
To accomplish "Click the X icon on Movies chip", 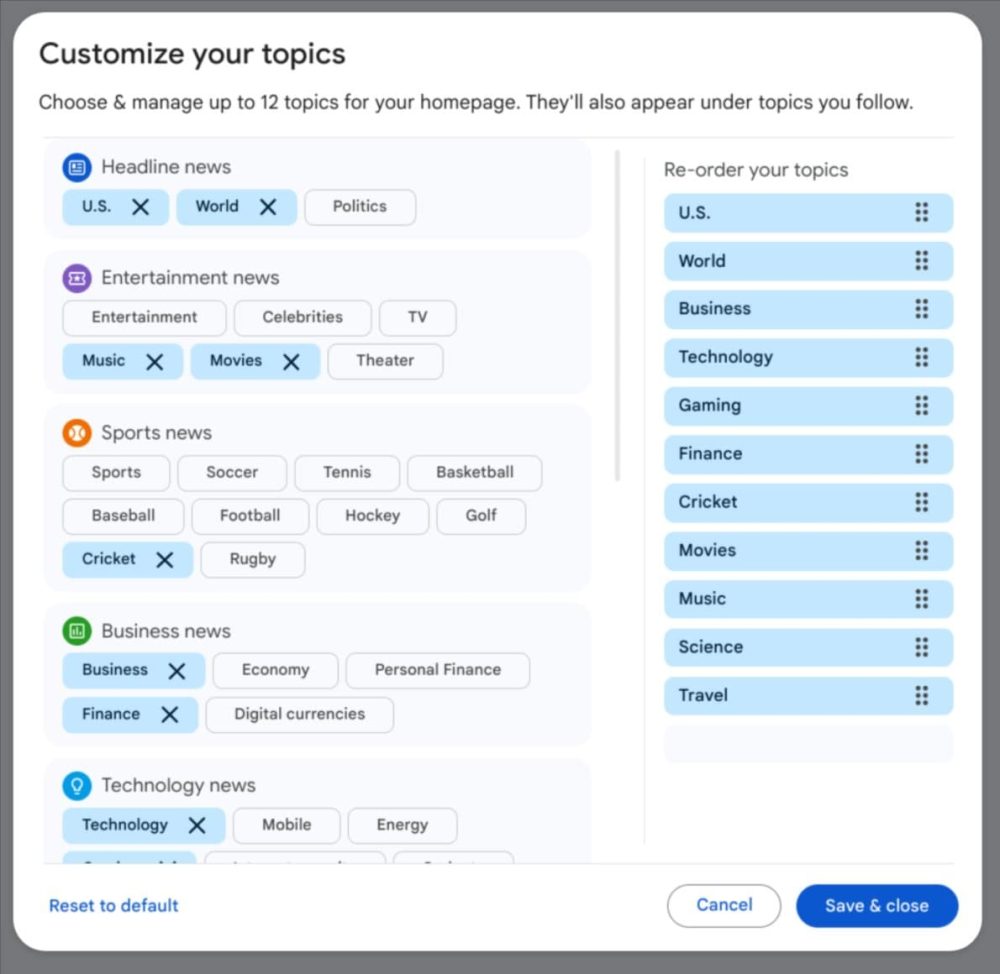I will click(291, 362).
